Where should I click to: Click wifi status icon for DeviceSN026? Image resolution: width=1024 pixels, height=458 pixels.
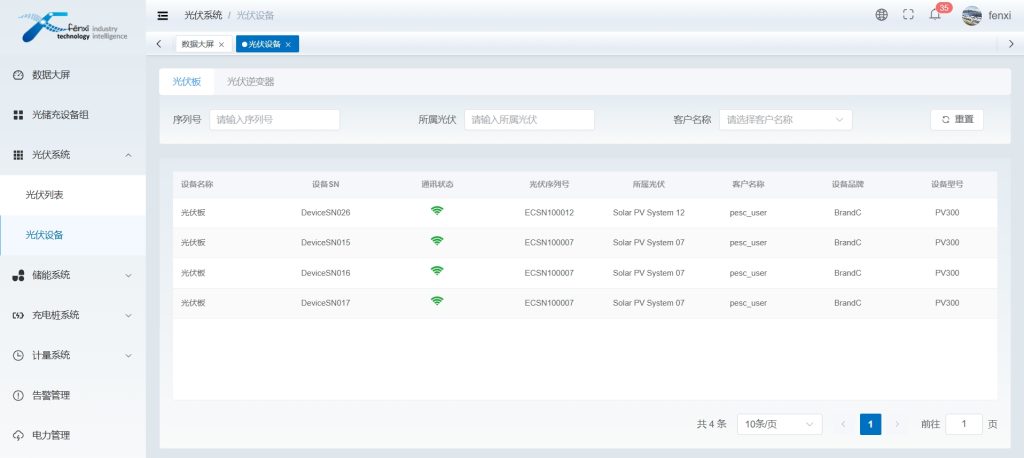(437, 211)
